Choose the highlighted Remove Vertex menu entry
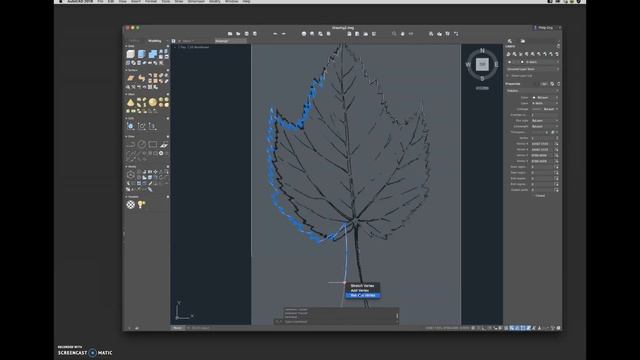This screenshot has height=360, width=640. pos(362,295)
